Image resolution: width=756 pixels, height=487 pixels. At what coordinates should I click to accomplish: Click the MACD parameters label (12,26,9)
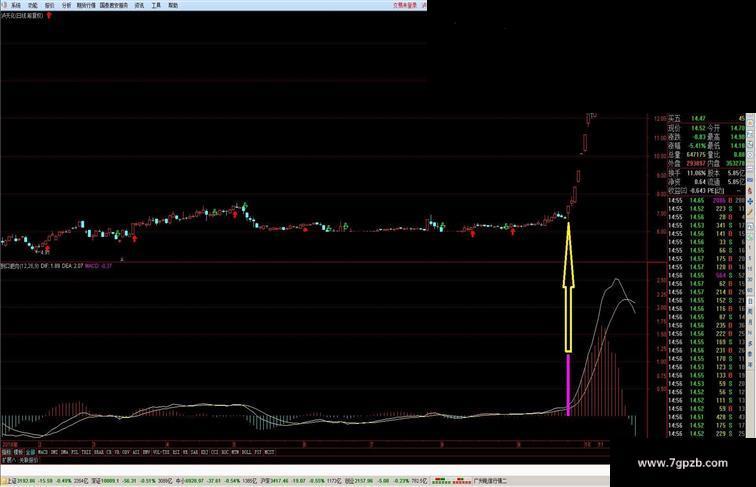[x=29, y=266]
